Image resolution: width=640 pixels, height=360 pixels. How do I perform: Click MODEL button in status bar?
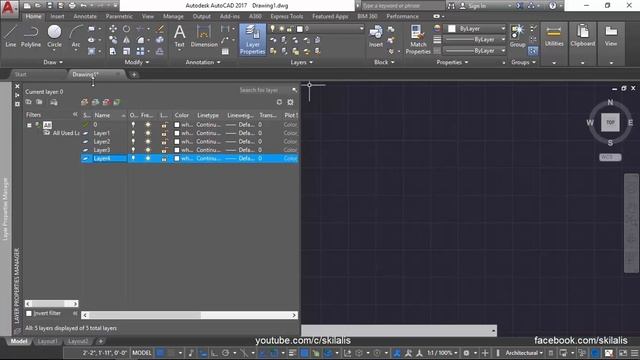pyautogui.click(x=142, y=353)
